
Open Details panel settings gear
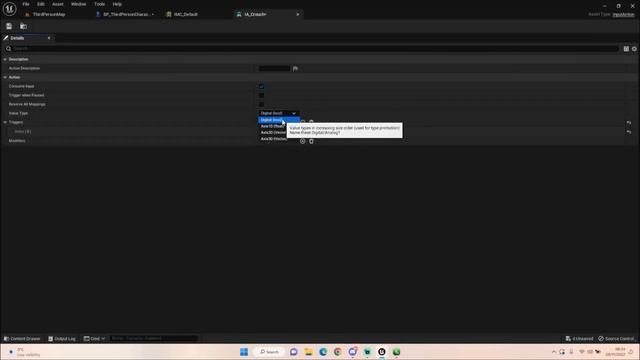634,49
